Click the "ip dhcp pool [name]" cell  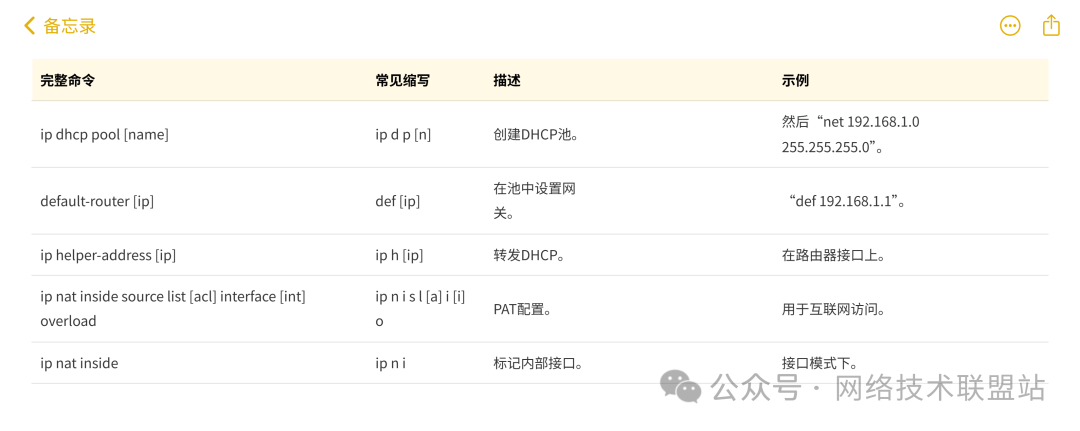(104, 134)
